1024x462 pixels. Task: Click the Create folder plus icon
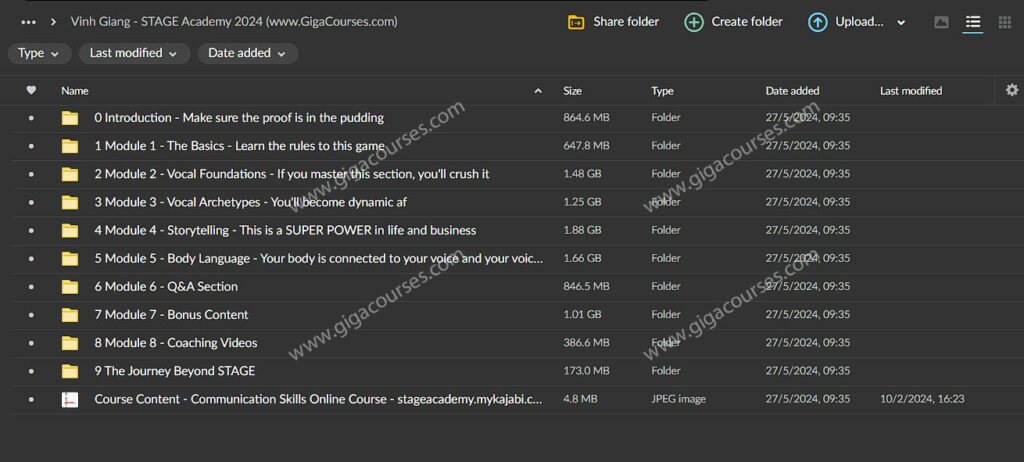694,22
